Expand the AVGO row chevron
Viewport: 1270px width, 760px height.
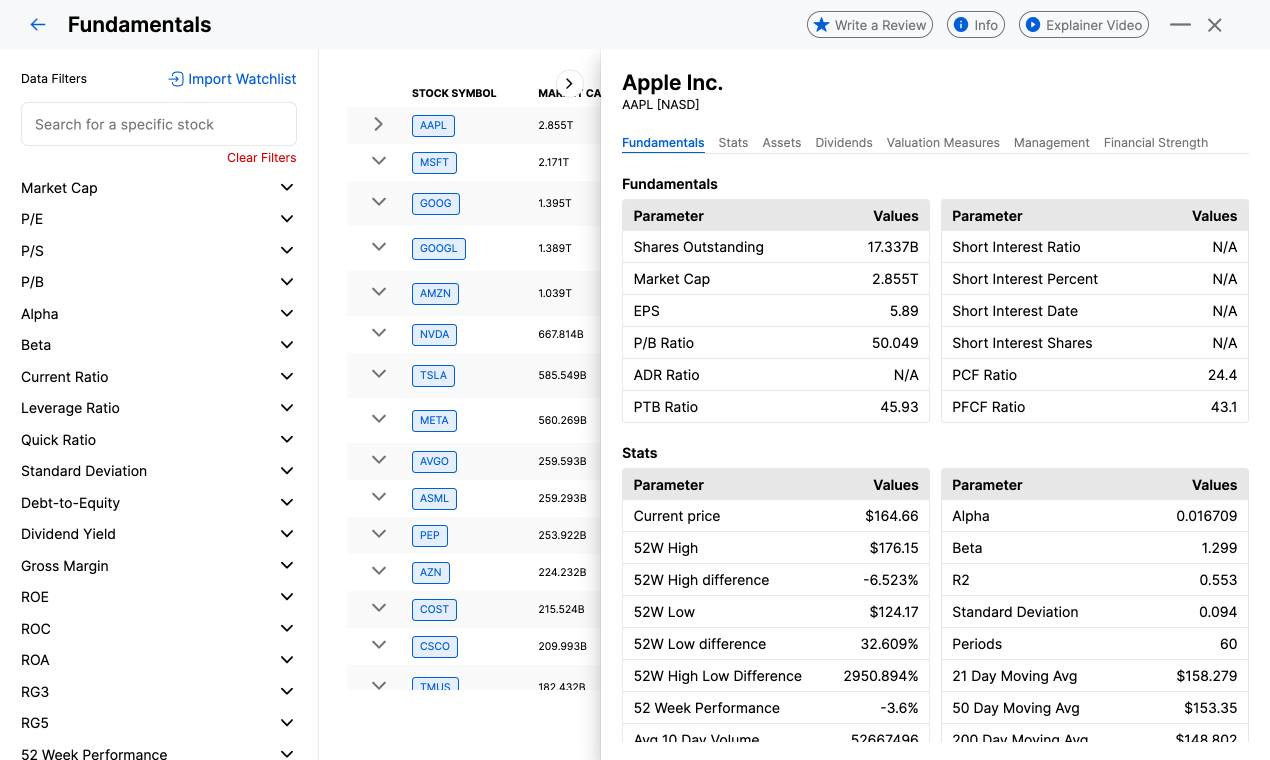378,460
